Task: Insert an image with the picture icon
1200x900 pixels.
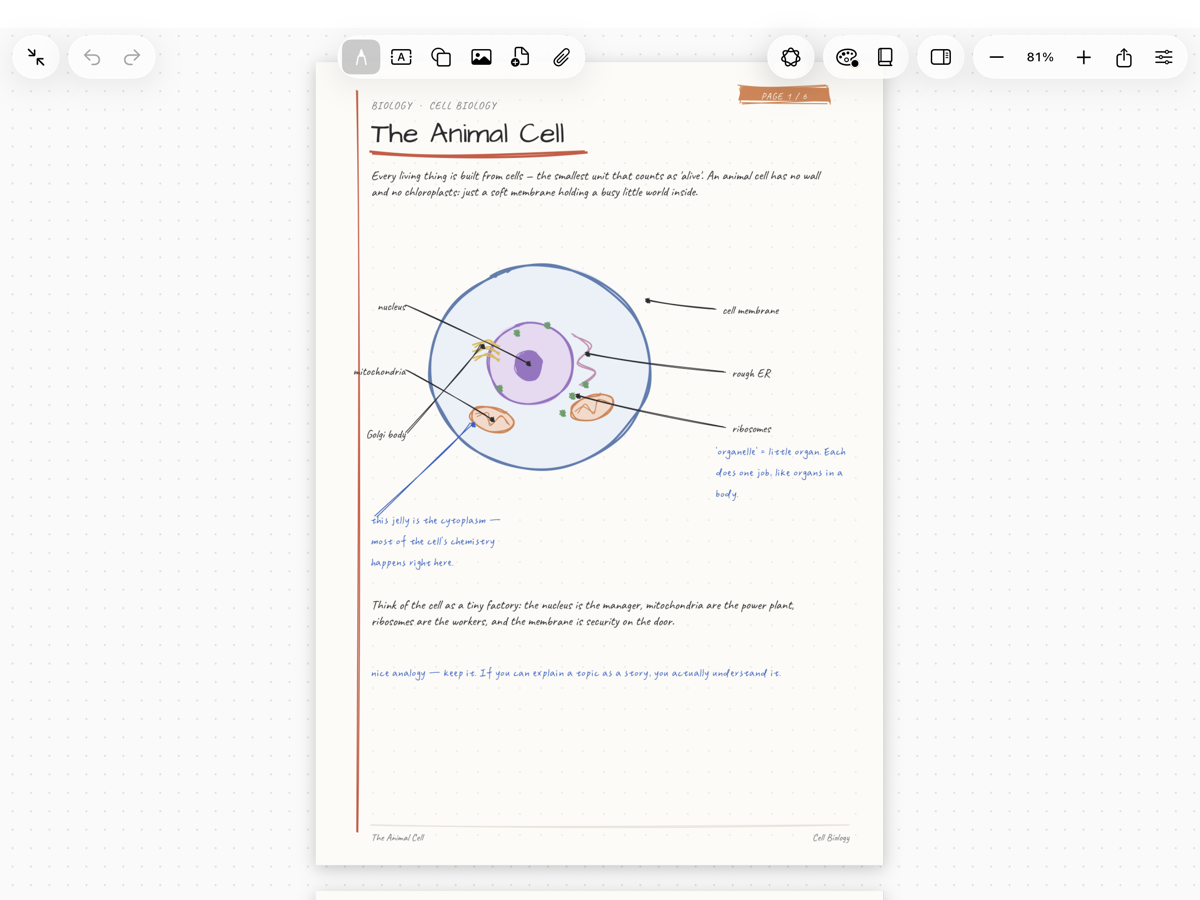Action: coord(481,57)
